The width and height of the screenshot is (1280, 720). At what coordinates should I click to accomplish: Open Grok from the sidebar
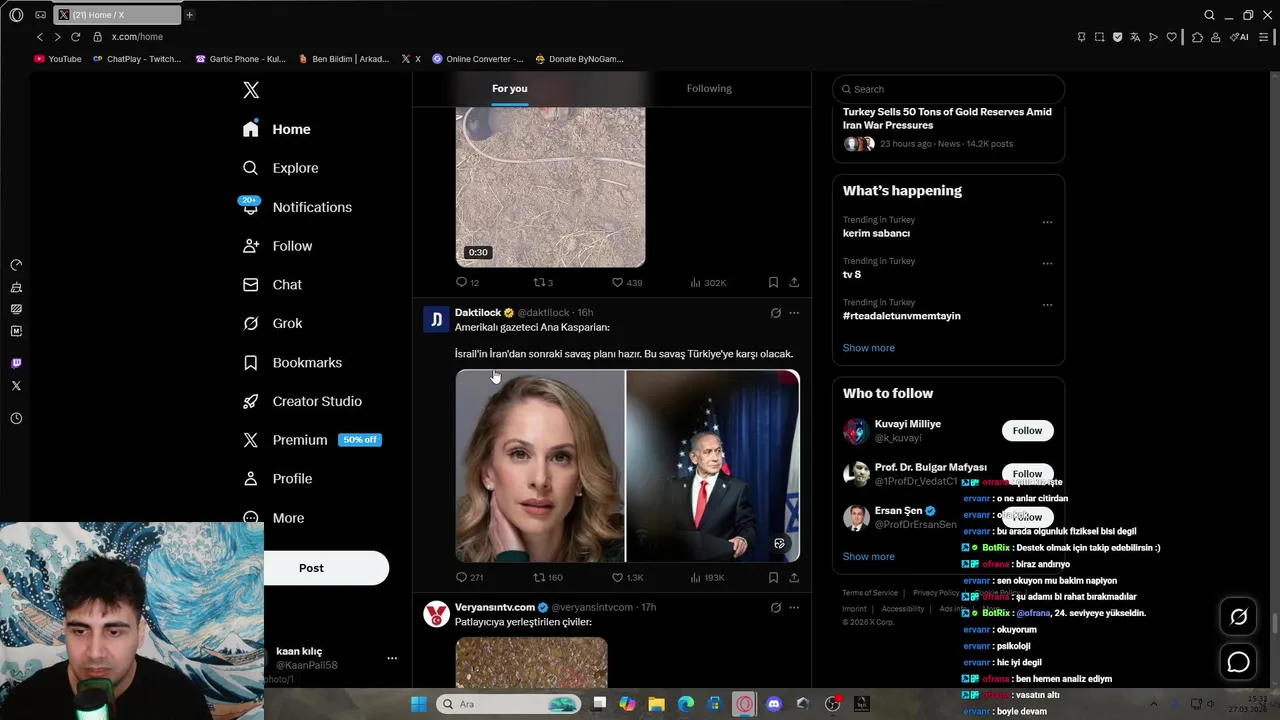click(272, 323)
